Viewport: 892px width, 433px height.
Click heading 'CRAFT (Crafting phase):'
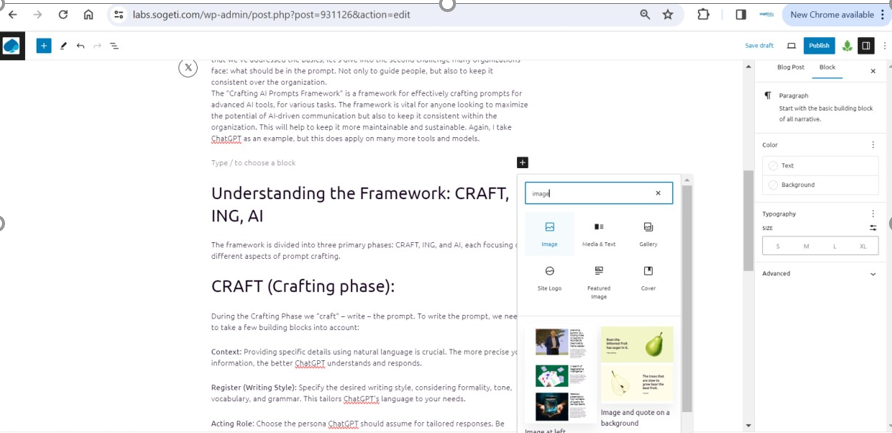coord(303,286)
